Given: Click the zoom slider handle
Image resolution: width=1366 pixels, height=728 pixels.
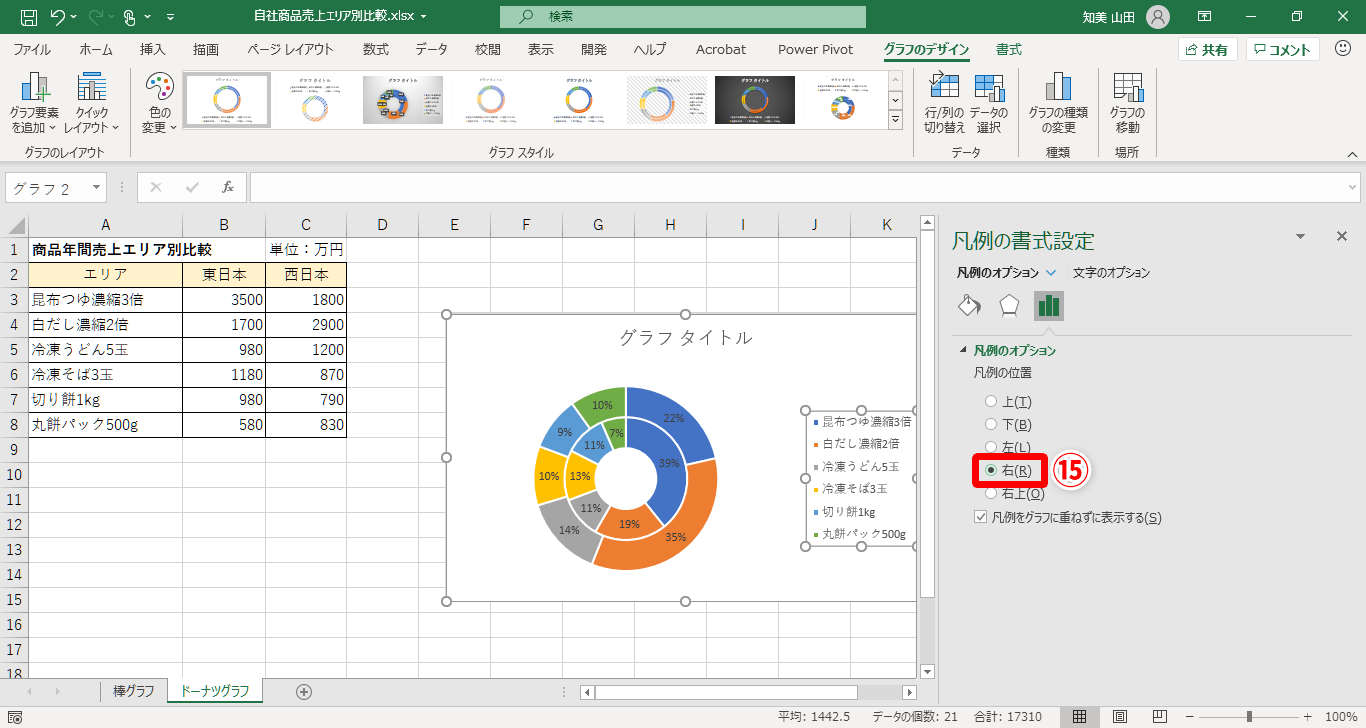Looking at the screenshot, I should pos(1249,717).
